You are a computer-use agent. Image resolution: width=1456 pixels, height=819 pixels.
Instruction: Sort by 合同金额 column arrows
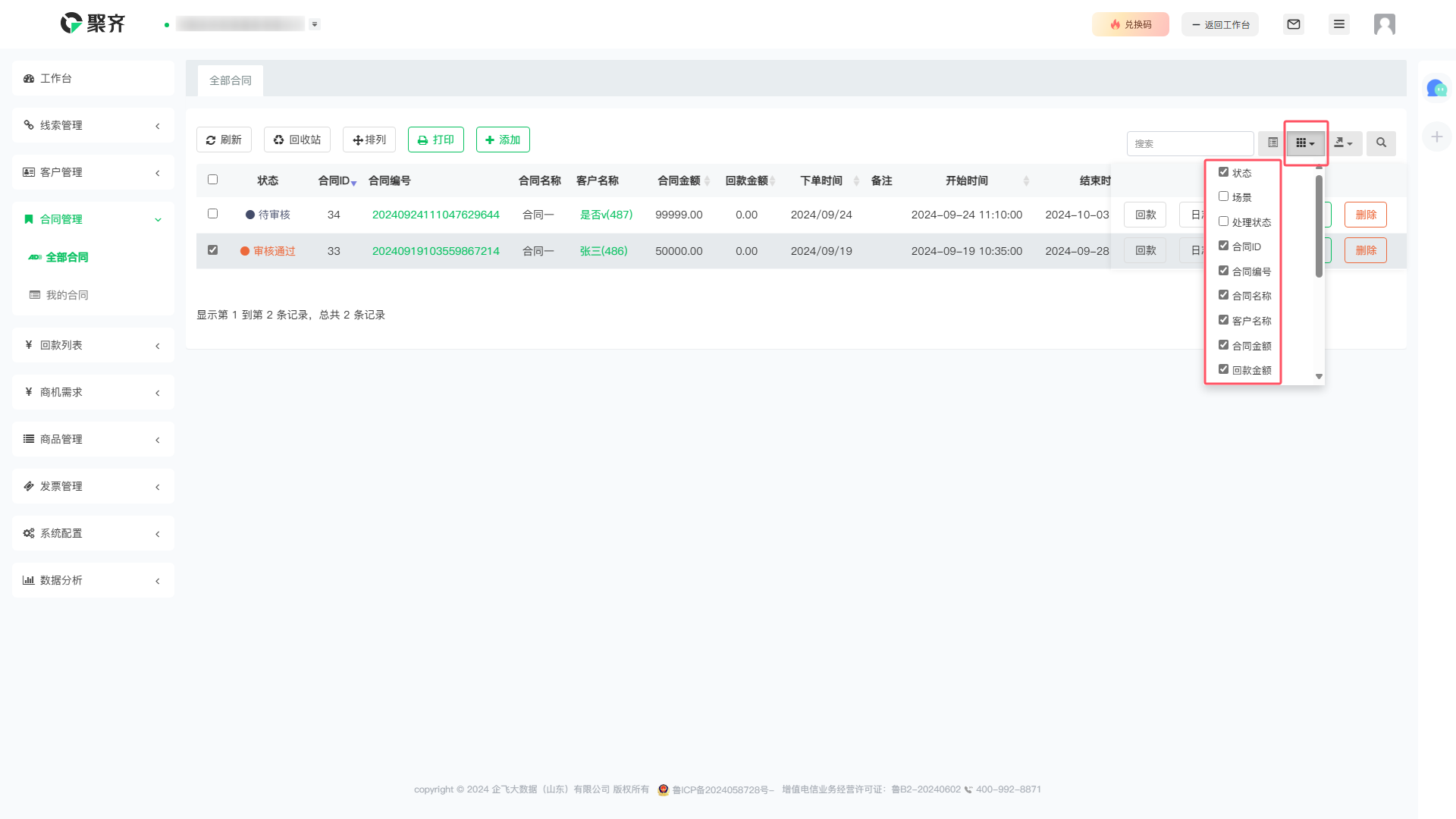(707, 181)
